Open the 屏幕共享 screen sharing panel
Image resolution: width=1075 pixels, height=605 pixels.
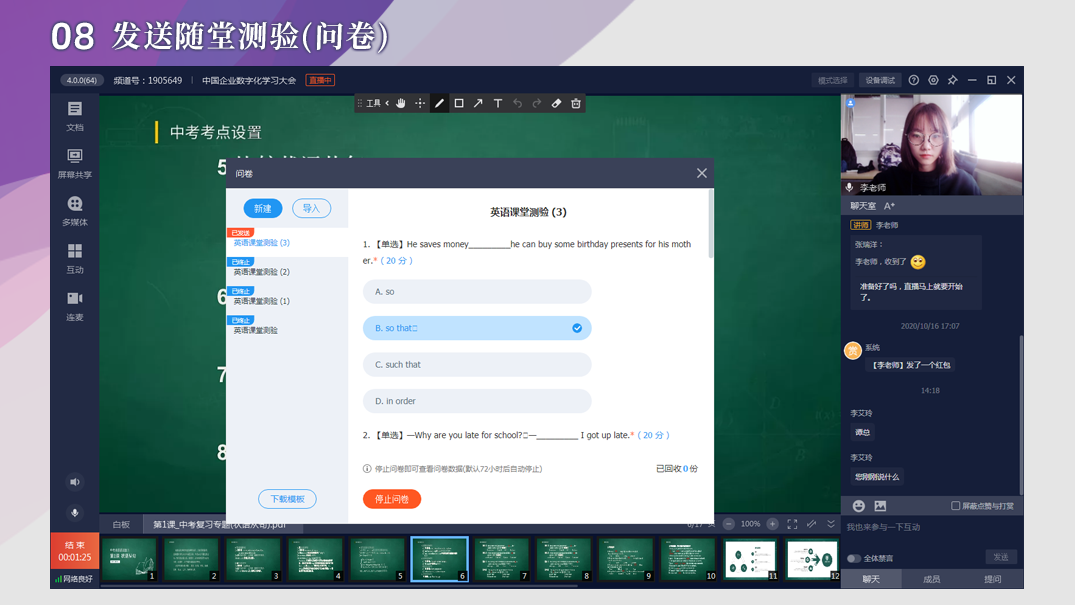(75, 163)
